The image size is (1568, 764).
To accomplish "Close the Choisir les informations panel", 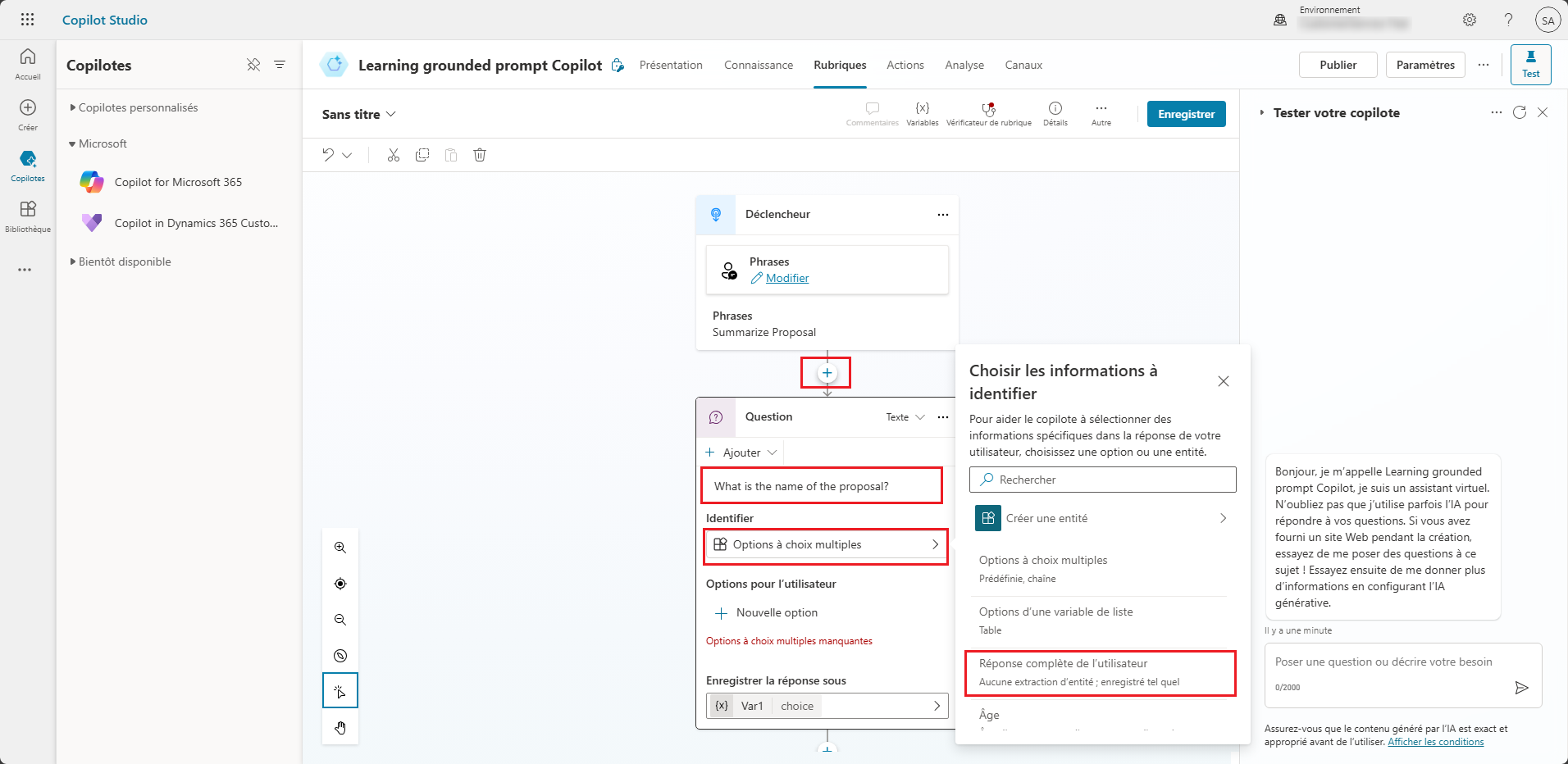I will (1224, 381).
